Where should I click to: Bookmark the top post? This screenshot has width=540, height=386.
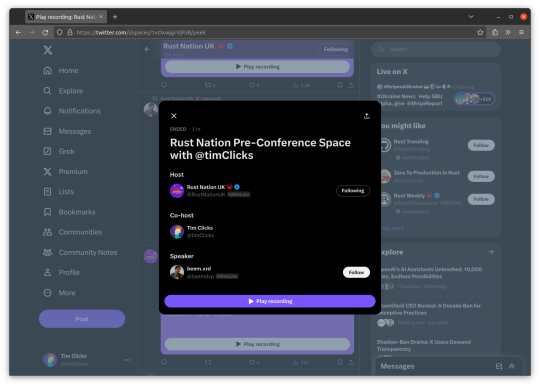tap(340, 85)
